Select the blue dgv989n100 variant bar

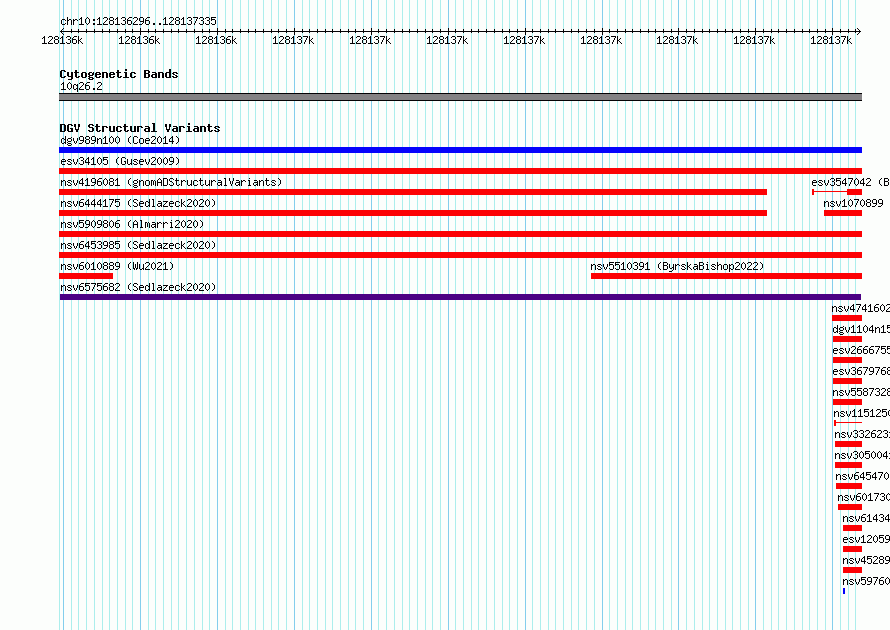point(460,150)
